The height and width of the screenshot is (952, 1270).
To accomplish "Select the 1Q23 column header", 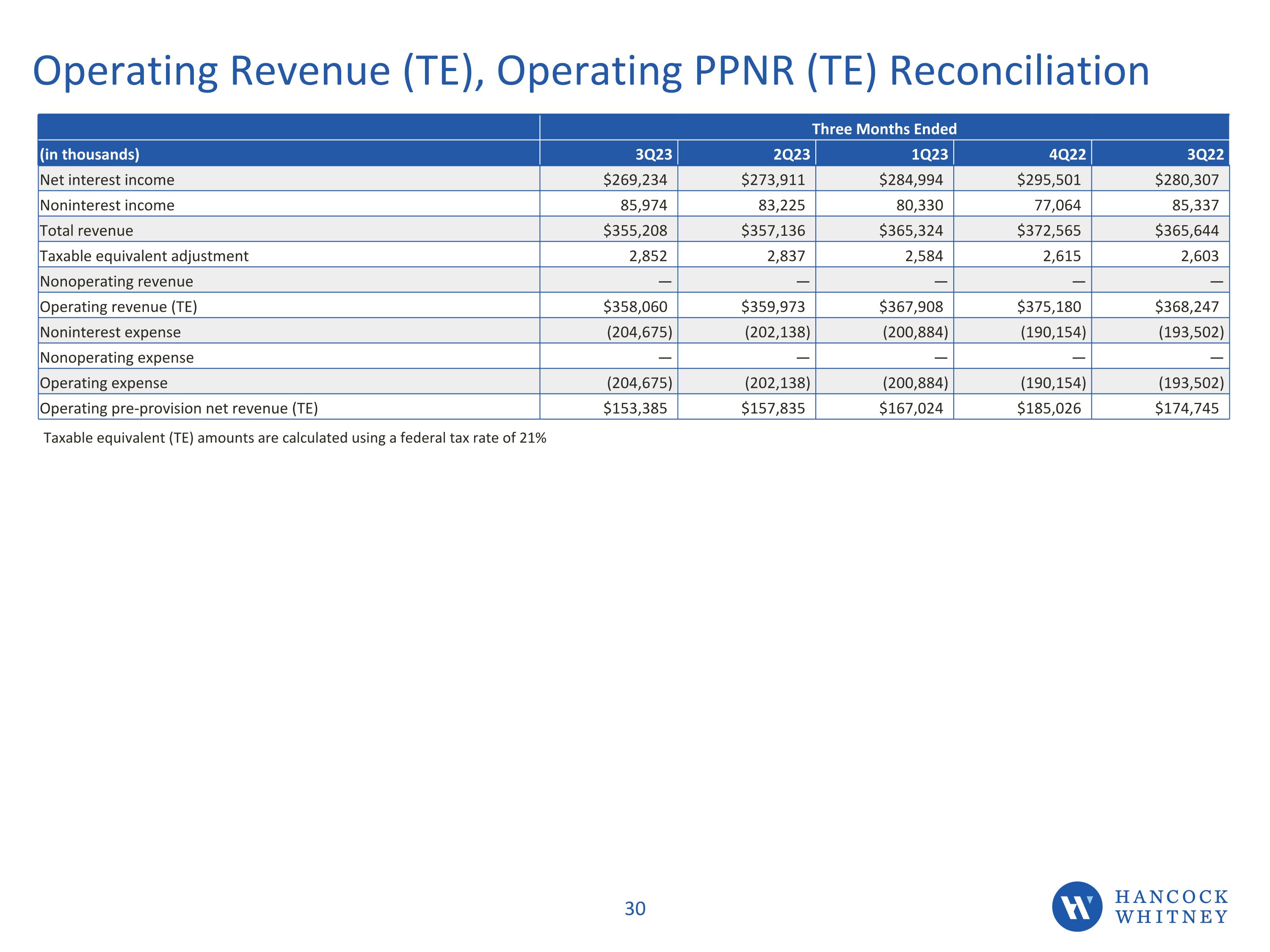I will [x=930, y=154].
